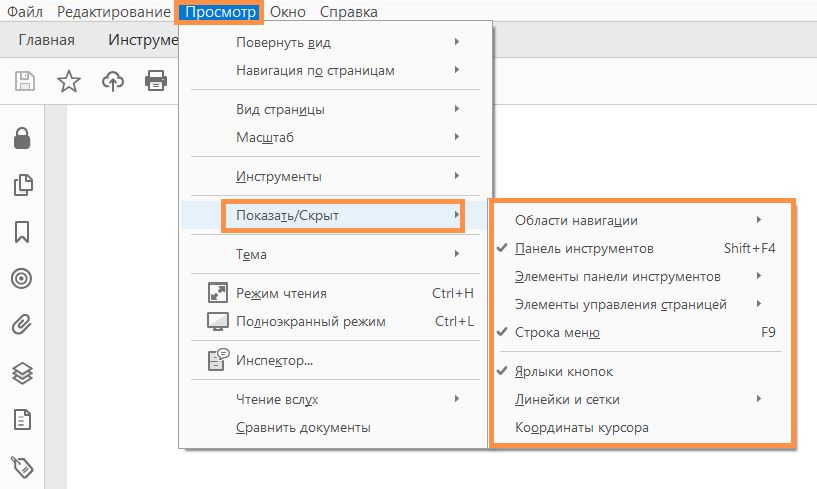Close the Просмотр menu in menu bar
This screenshot has width=817, height=489.
tap(220, 11)
